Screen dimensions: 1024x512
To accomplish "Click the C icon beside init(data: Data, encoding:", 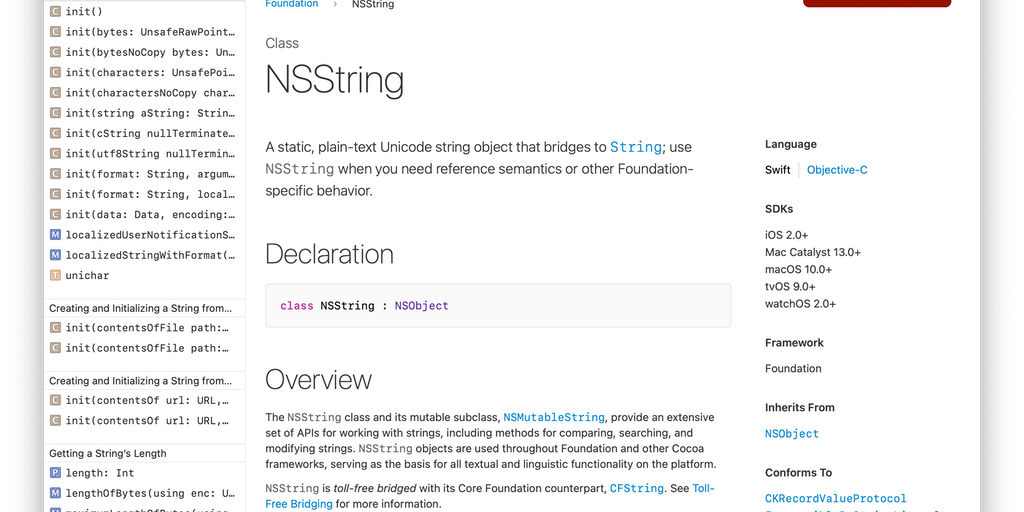I will tap(56, 214).
